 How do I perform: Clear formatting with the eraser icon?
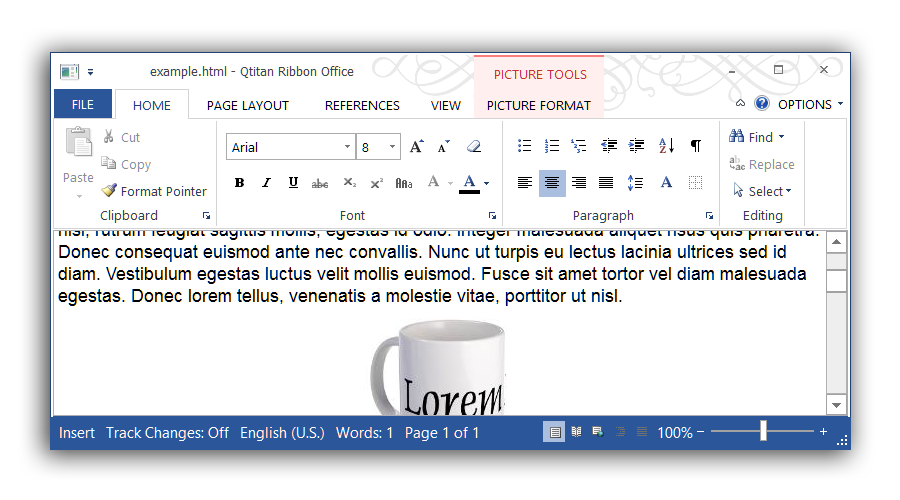[x=474, y=146]
